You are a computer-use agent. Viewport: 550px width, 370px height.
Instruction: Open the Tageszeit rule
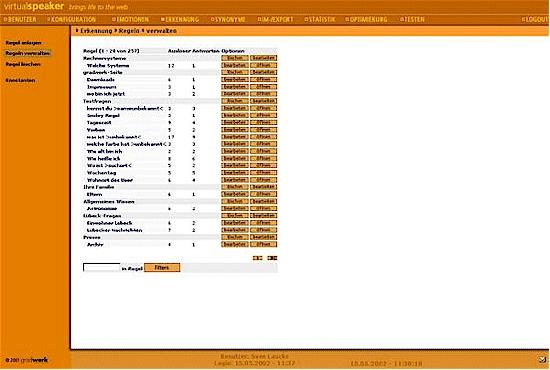(x=263, y=122)
